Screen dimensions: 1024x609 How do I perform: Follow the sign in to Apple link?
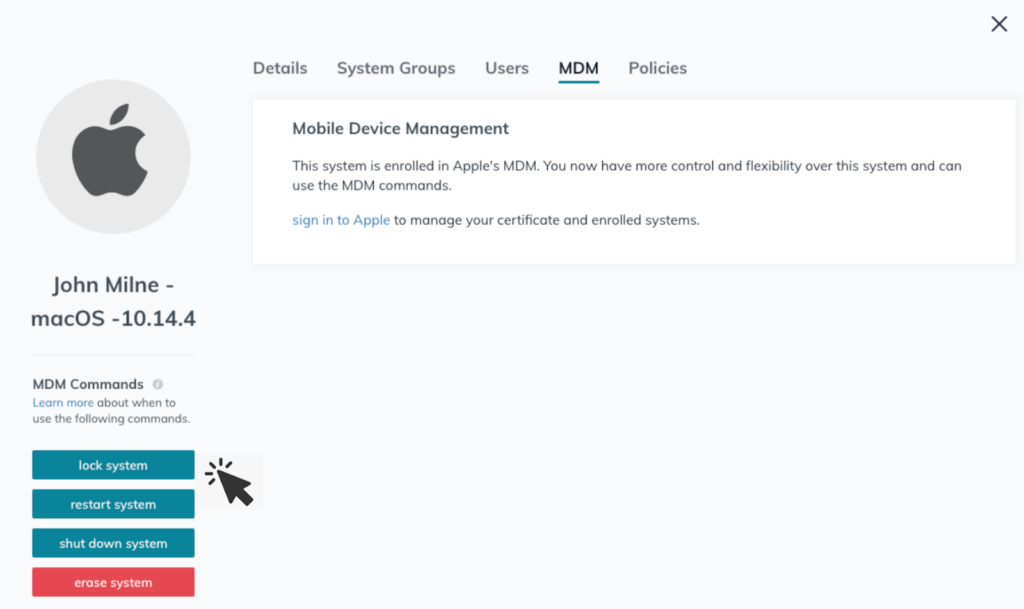341,220
